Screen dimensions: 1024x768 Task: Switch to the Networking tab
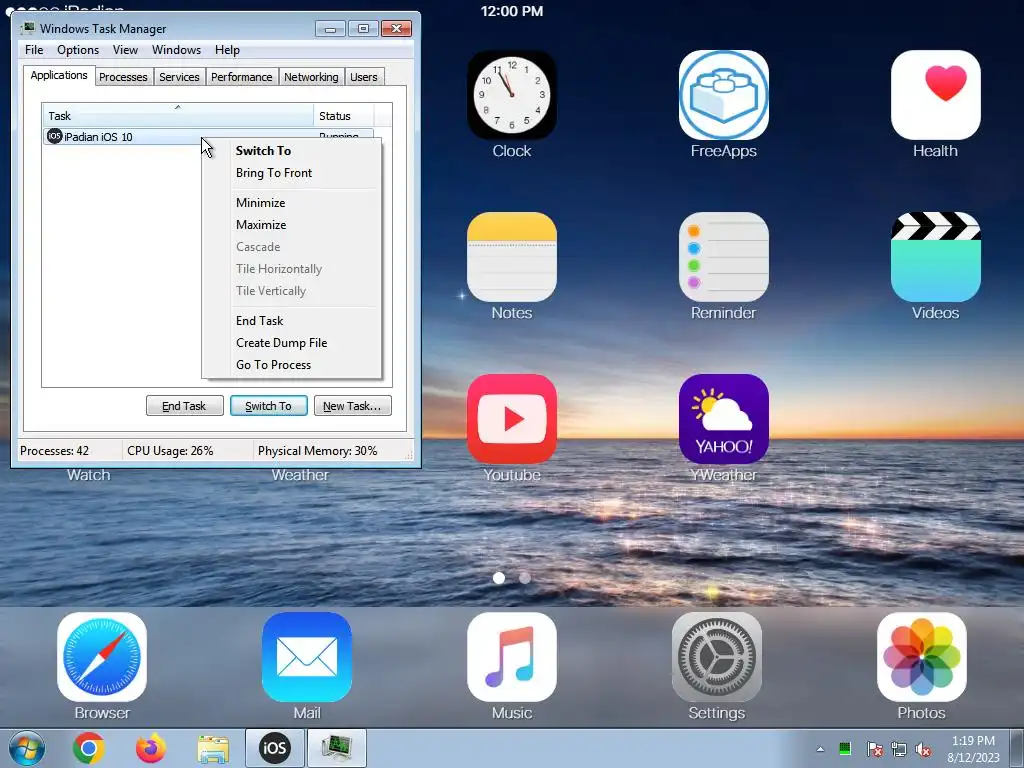(x=311, y=77)
